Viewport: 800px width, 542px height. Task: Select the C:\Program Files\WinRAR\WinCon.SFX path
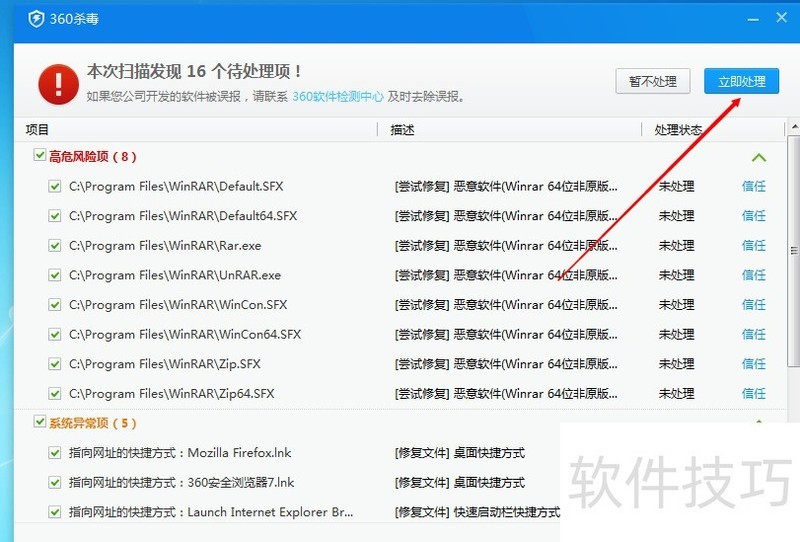178,305
